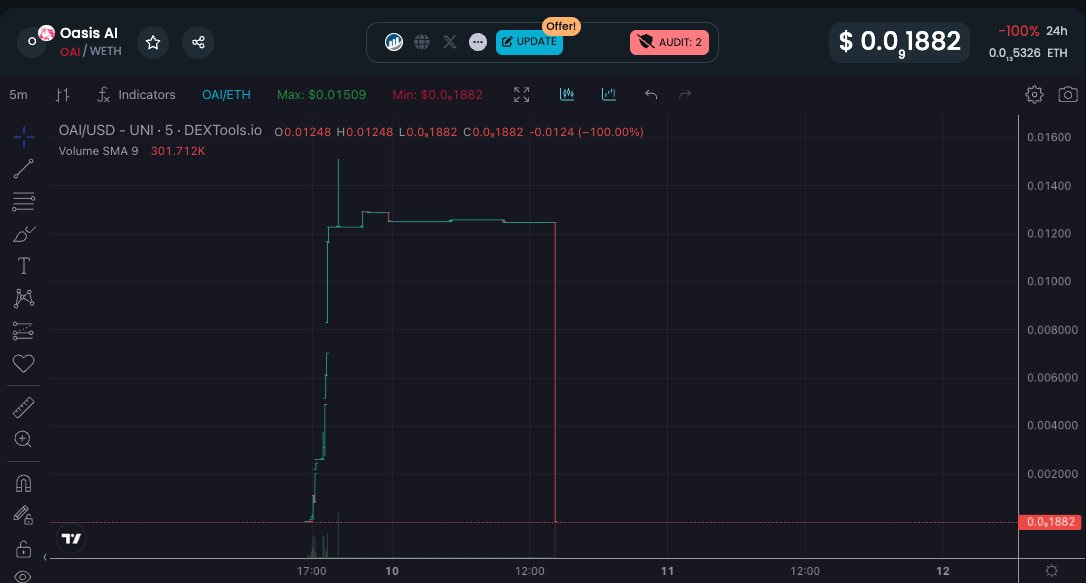Screen dimensions: 1086x583
Task: Select the text annotation tool
Action: [24, 266]
